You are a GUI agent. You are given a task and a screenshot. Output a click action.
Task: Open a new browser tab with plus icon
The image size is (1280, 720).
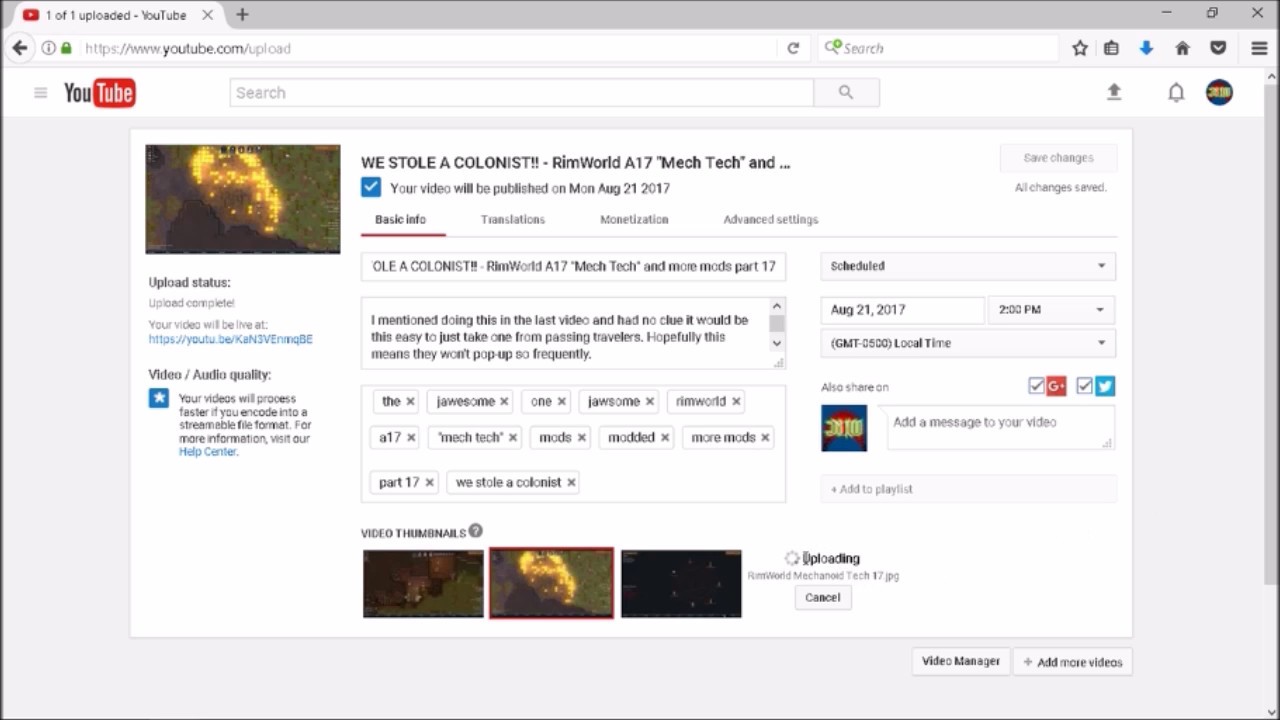coord(242,14)
